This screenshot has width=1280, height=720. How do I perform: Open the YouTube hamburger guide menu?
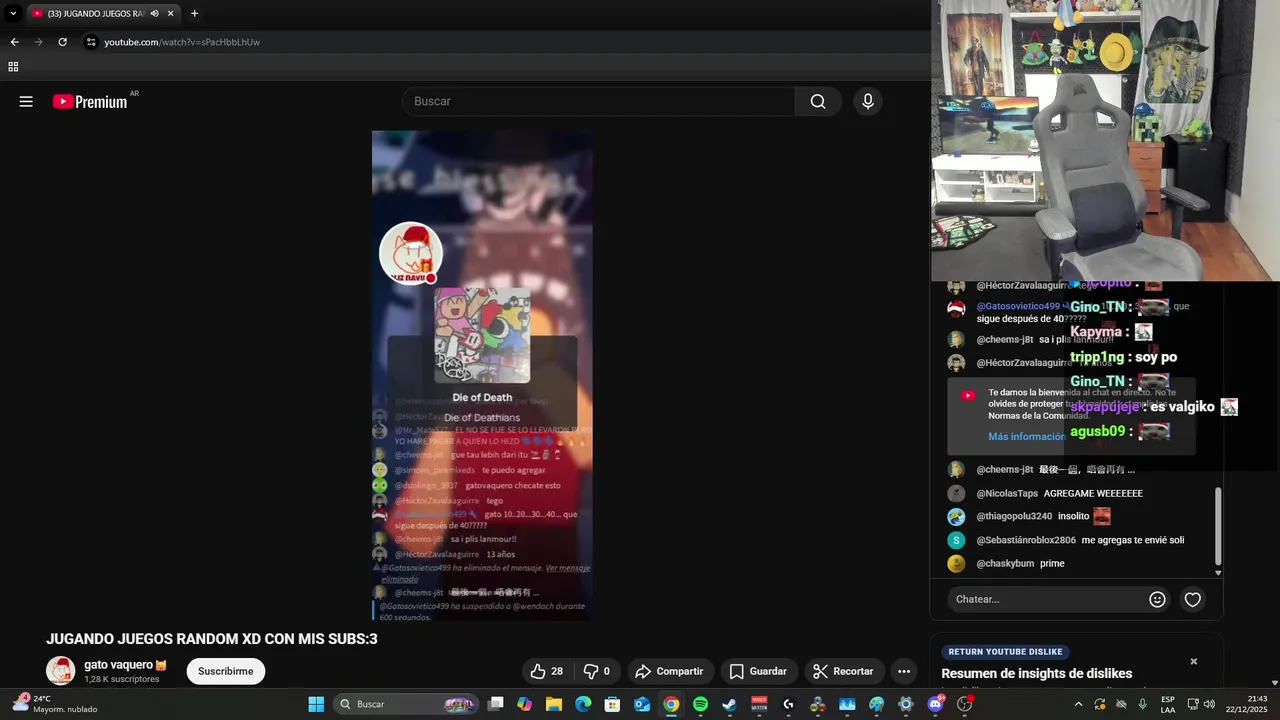click(x=26, y=101)
